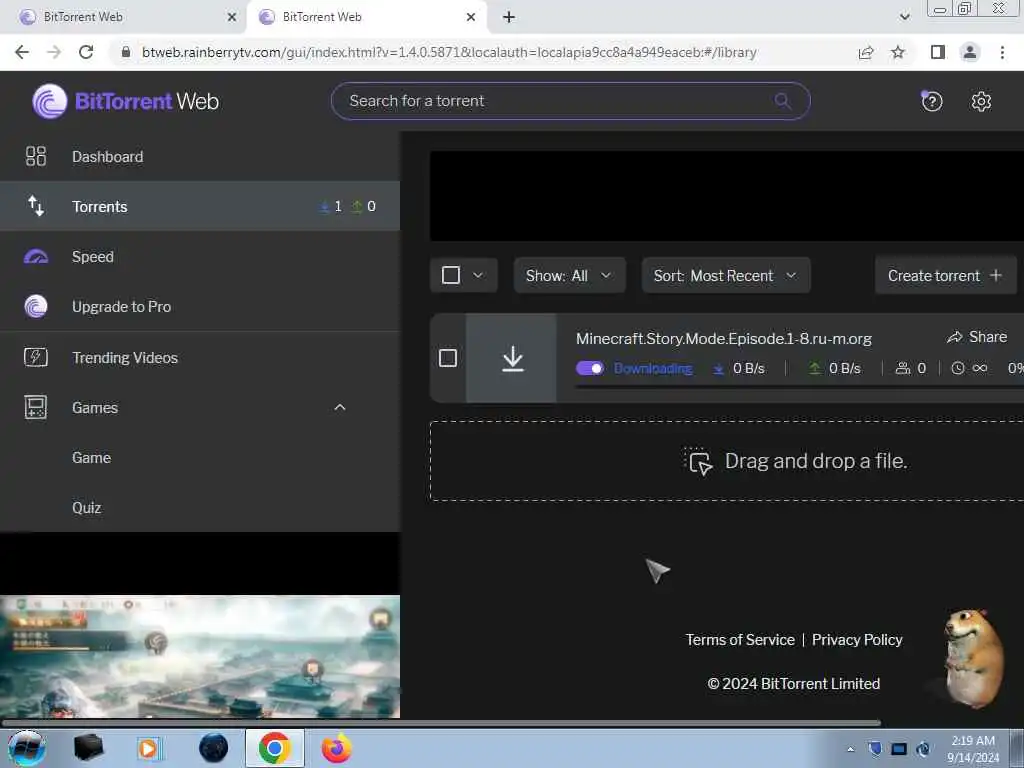The height and width of the screenshot is (768, 1024).
Task: Show hidden system tray icons
Action: (x=850, y=749)
